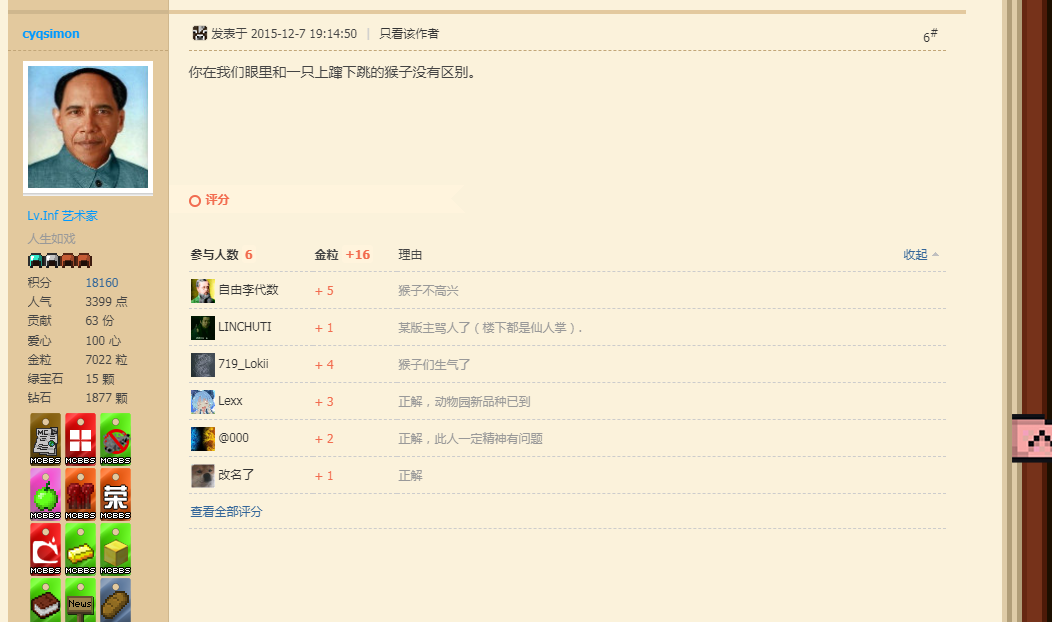Click the 人气 3399 点 stat
This screenshot has width=1052, height=622.
click(x=78, y=302)
